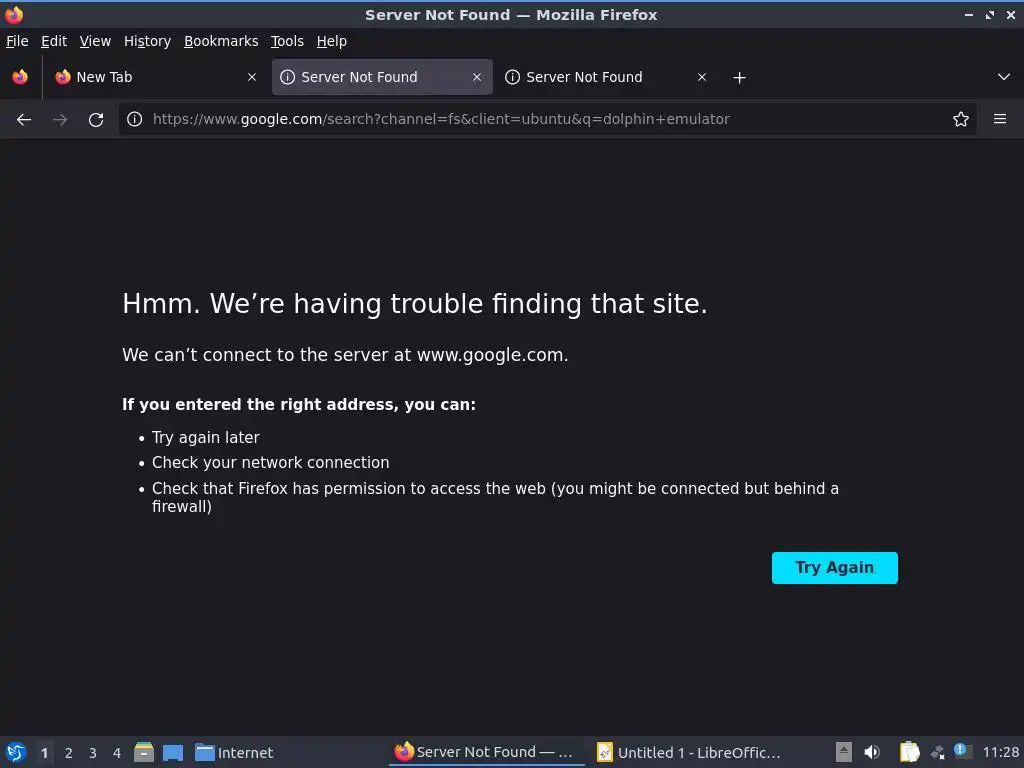1024x768 pixels.
Task: Open the Bookmarks menu
Action: click(221, 41)
